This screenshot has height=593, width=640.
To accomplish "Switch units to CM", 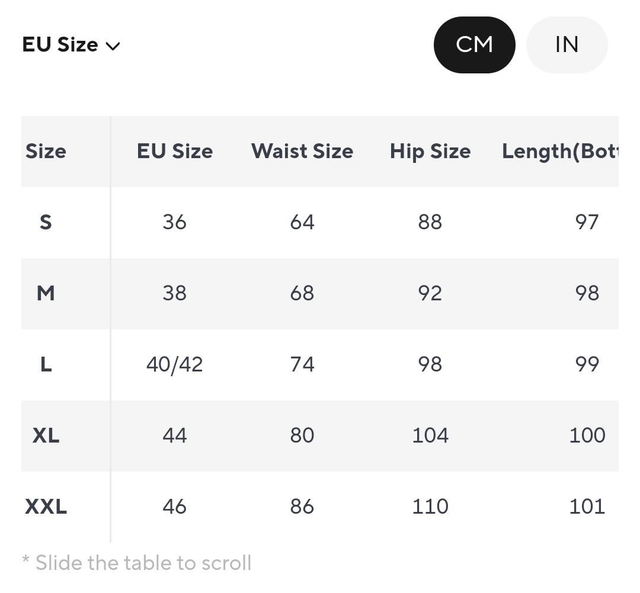I will point(474,45).
